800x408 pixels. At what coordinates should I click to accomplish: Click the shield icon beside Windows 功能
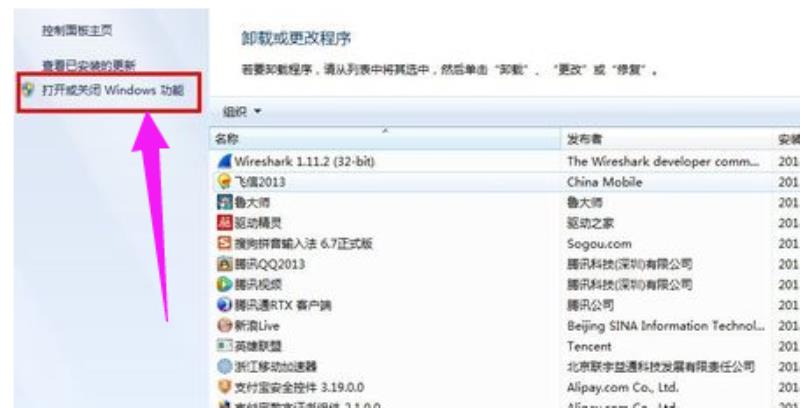point(28,91)
